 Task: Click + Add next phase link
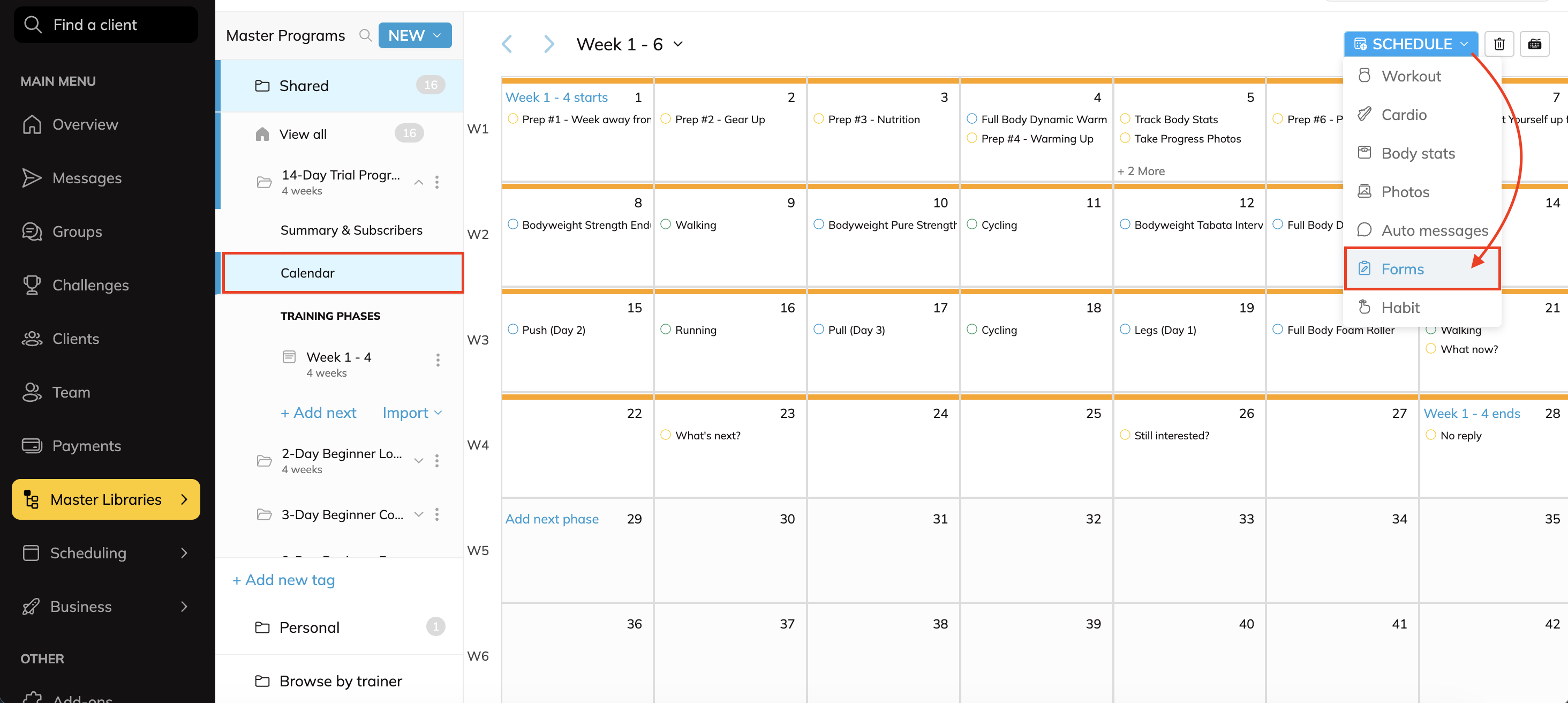tap(318, 413)
